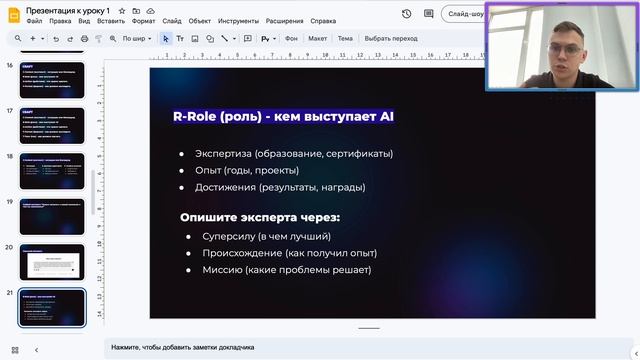This screenshot has width=640, height=360.
Task: Click the Макет button
Action: (318, 38)
